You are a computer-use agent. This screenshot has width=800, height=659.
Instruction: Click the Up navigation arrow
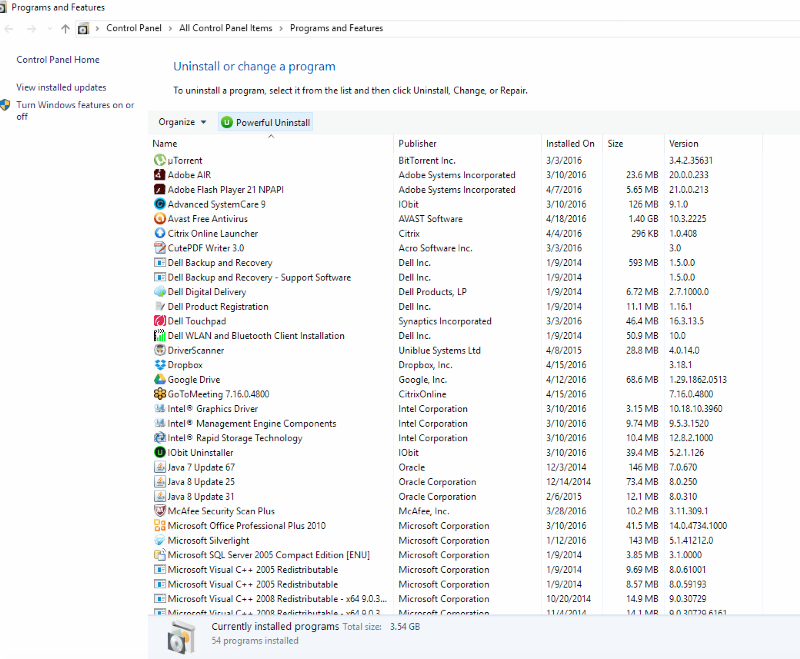tap(65, 28)
